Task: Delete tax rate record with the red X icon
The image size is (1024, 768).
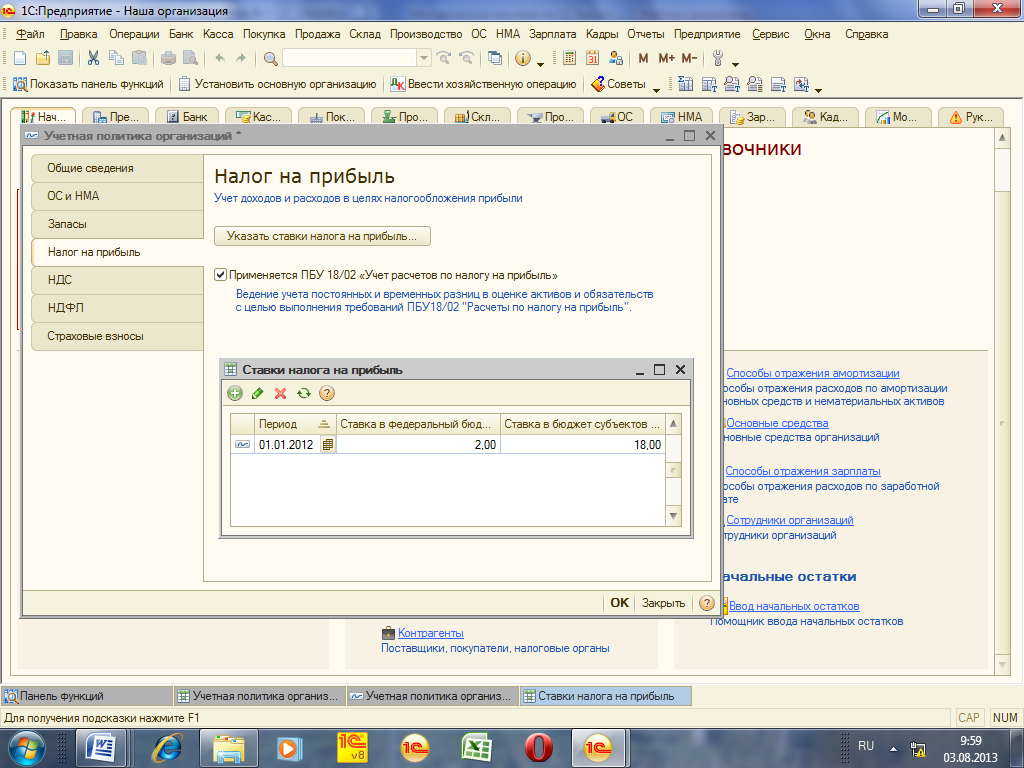Action: point(281,393)
